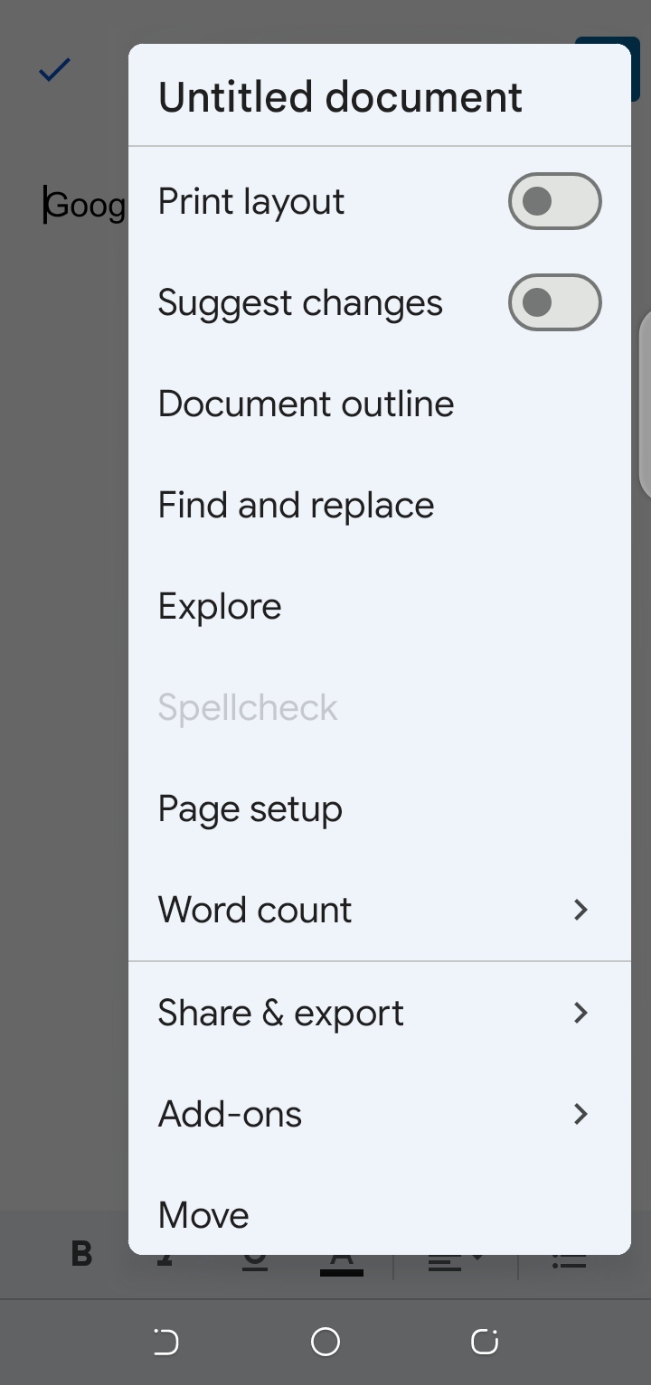Image resolution: width=651 pixels, height=1385 pixels.
Task: Open Android recent apps button
Action: point(485,1342)
